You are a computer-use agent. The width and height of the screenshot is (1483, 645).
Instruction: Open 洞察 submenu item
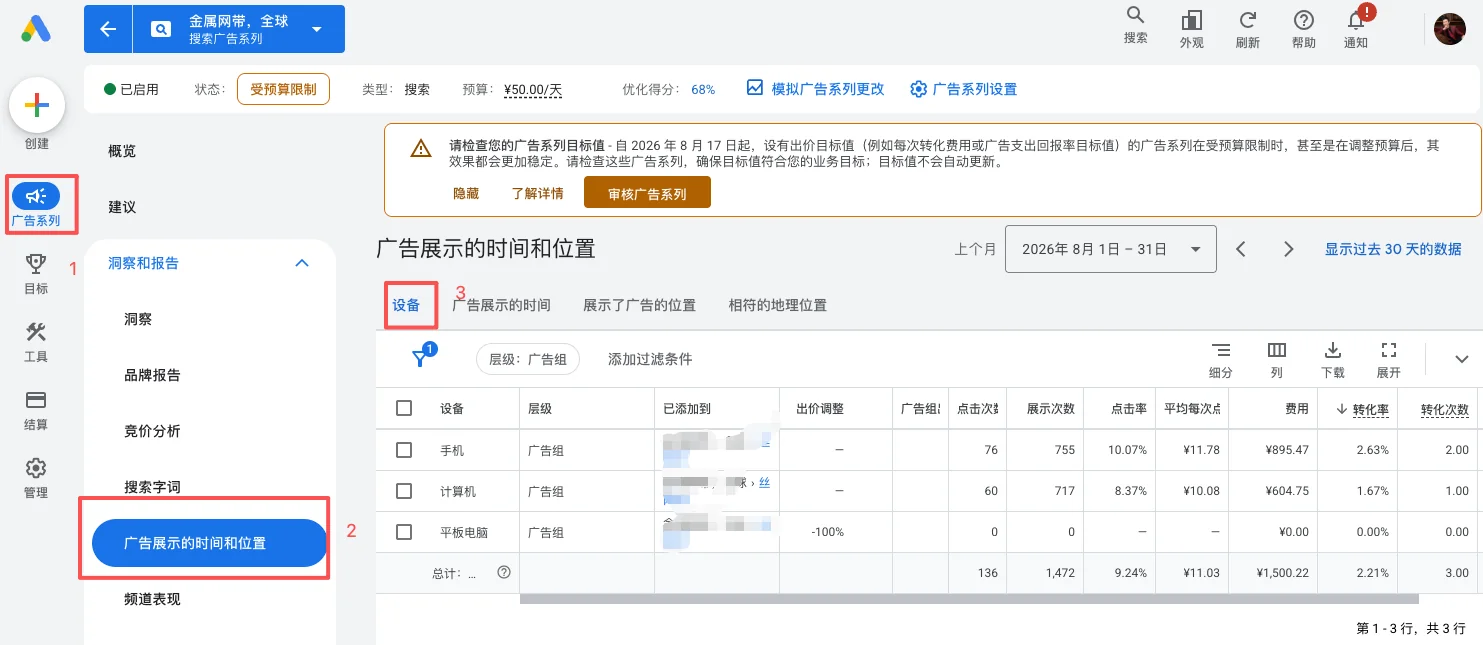point(138,319)
